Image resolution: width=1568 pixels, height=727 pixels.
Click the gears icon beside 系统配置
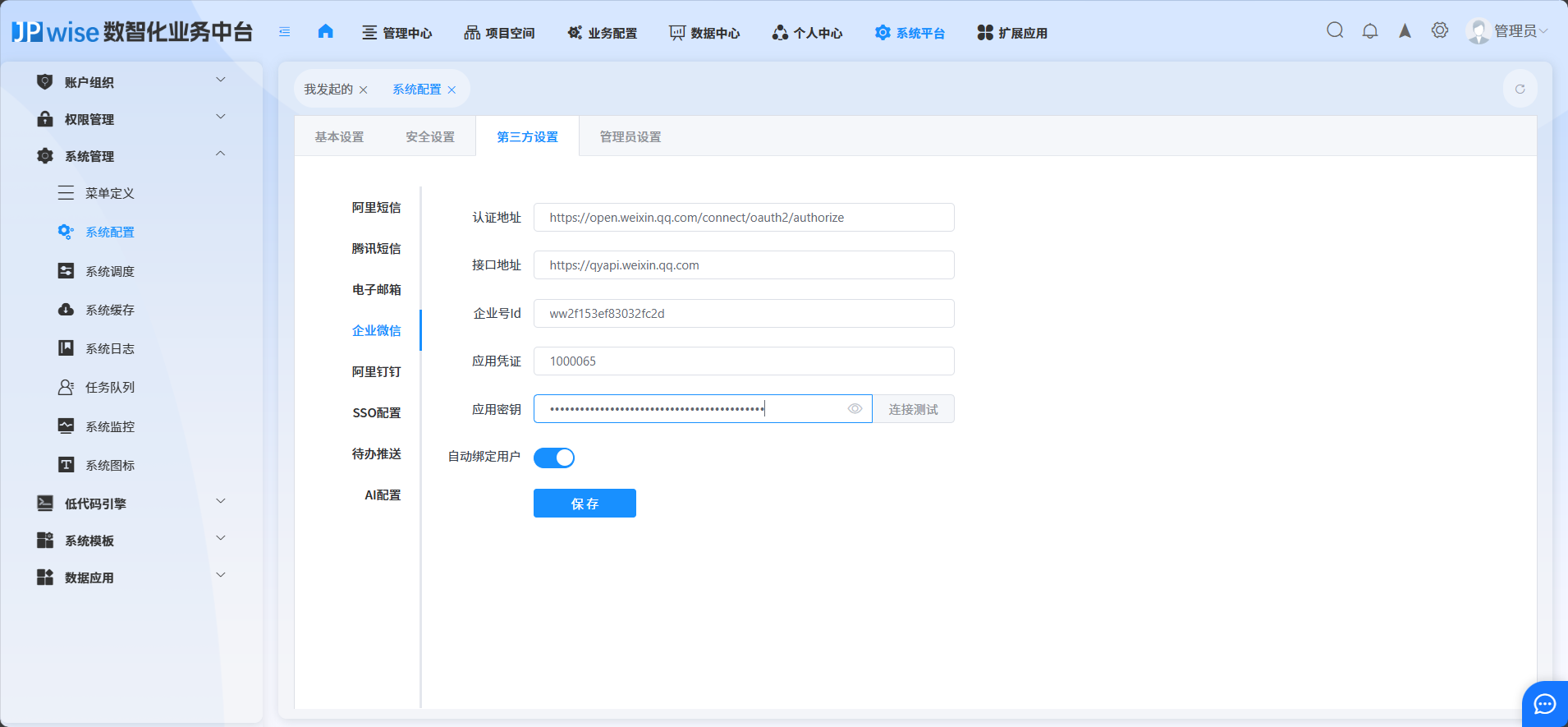(x=66, y=232)
